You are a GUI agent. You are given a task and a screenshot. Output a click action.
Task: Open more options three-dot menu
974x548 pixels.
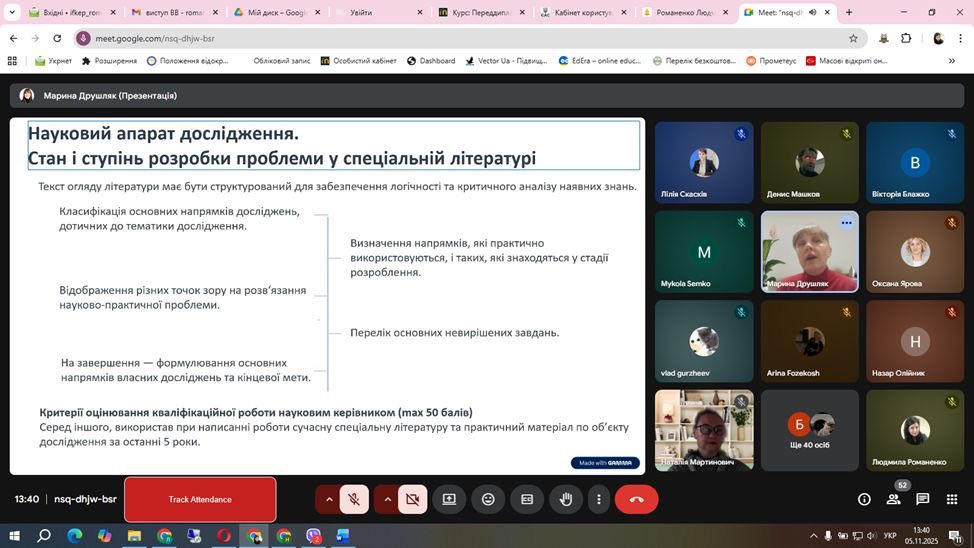[x=599, y=500]
